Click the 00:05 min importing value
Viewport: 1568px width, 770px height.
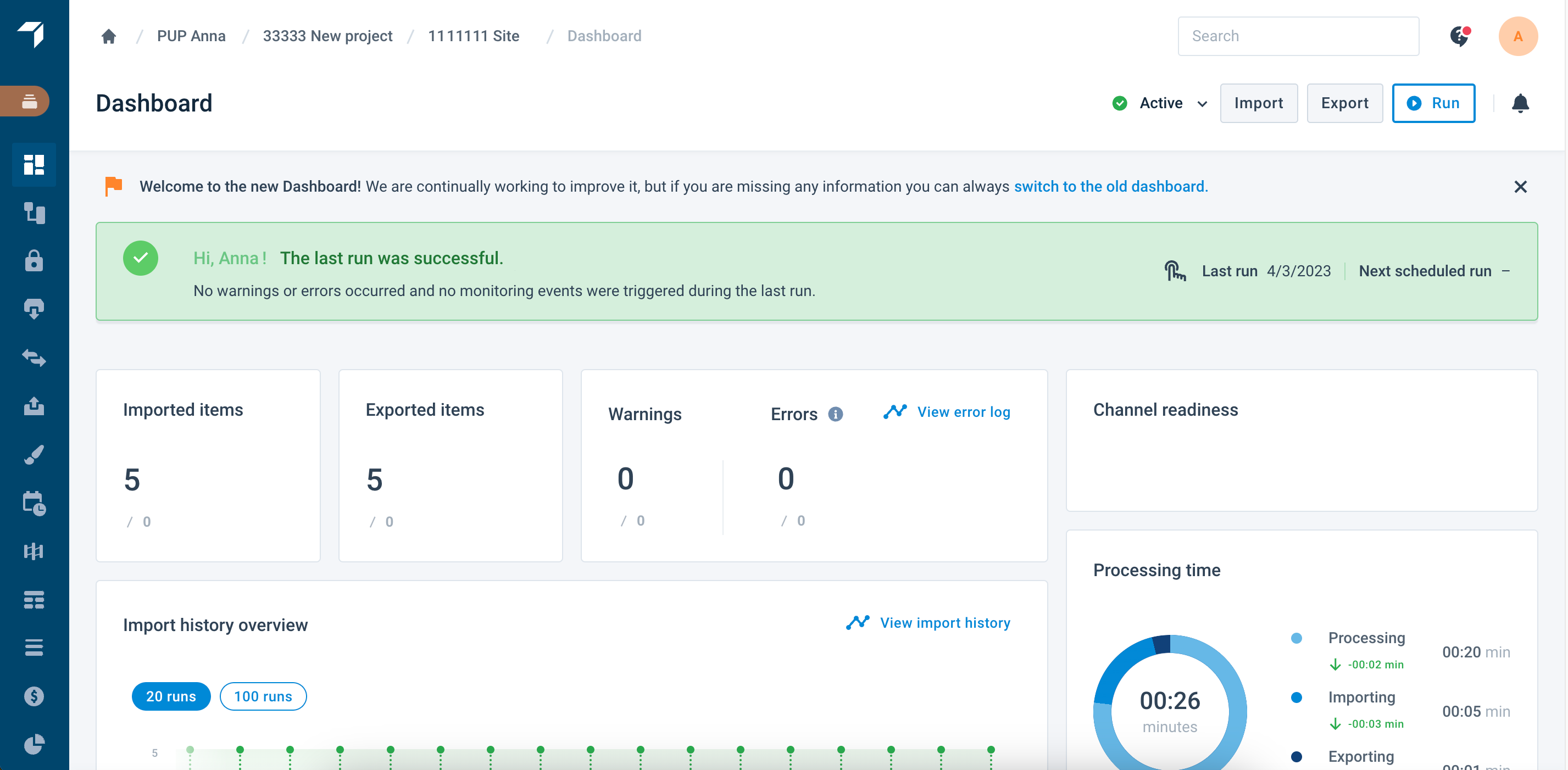[x=1476, y=712]
